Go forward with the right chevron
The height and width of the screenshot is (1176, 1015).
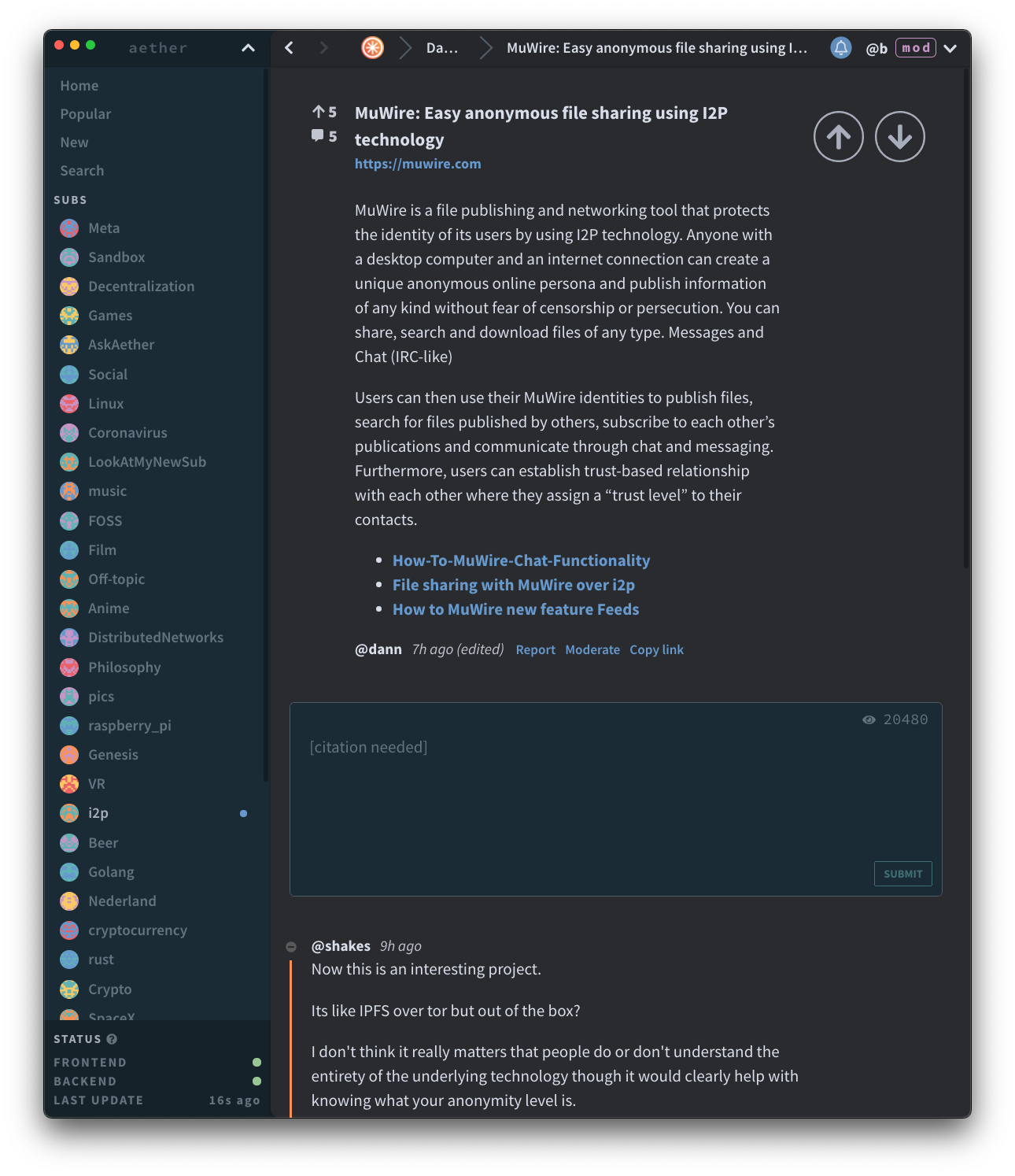(323, 48)
